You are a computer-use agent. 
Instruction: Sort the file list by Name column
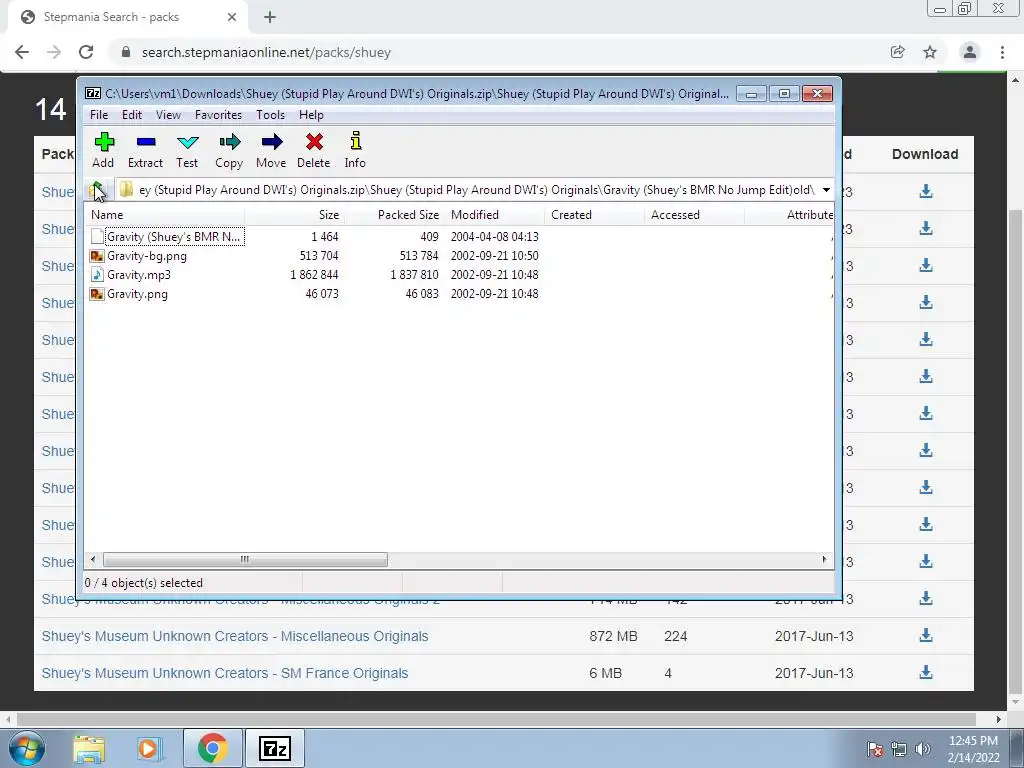(165, 215)
